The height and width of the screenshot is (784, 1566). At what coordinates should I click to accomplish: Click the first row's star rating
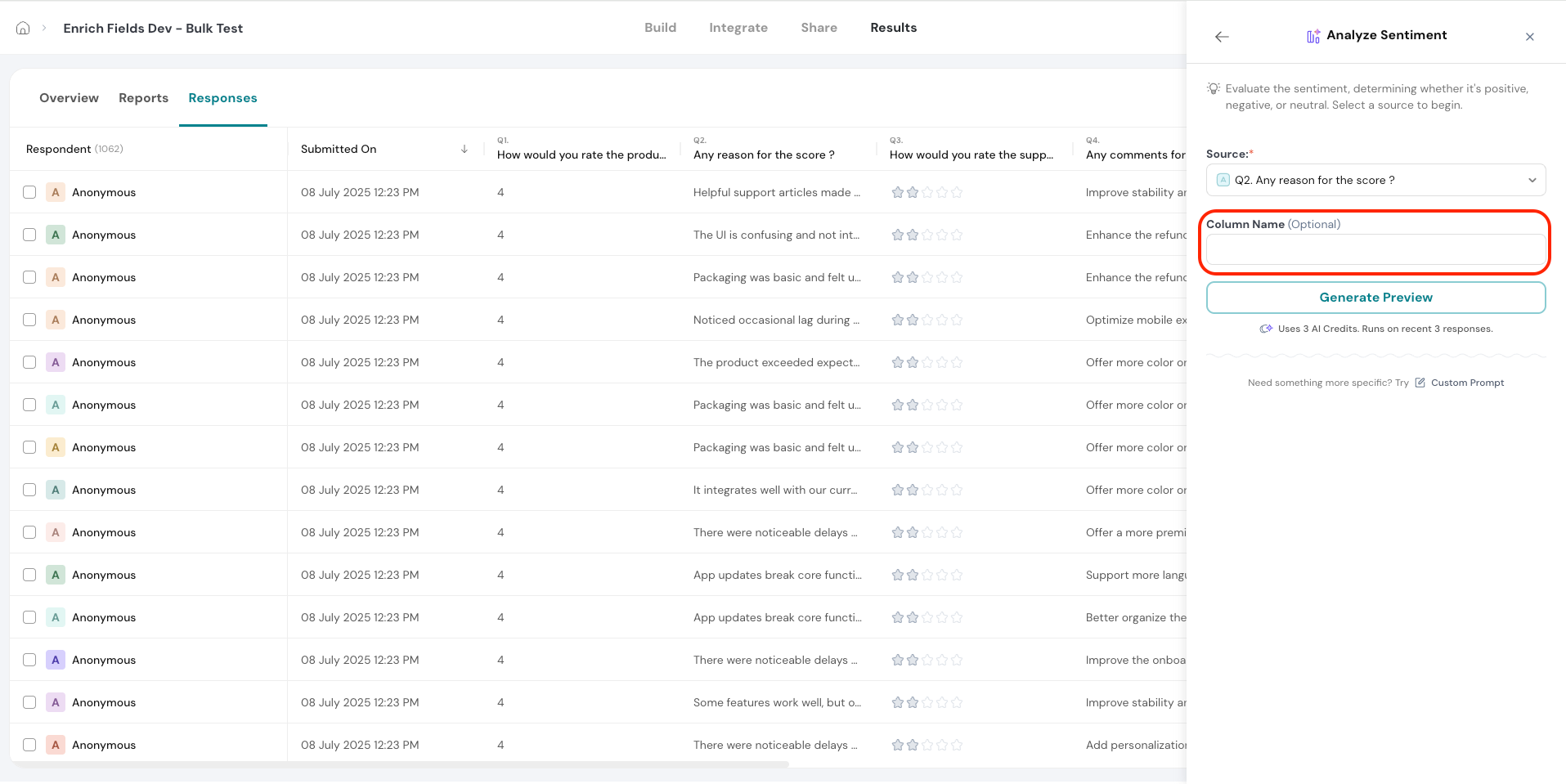[927, 192]
